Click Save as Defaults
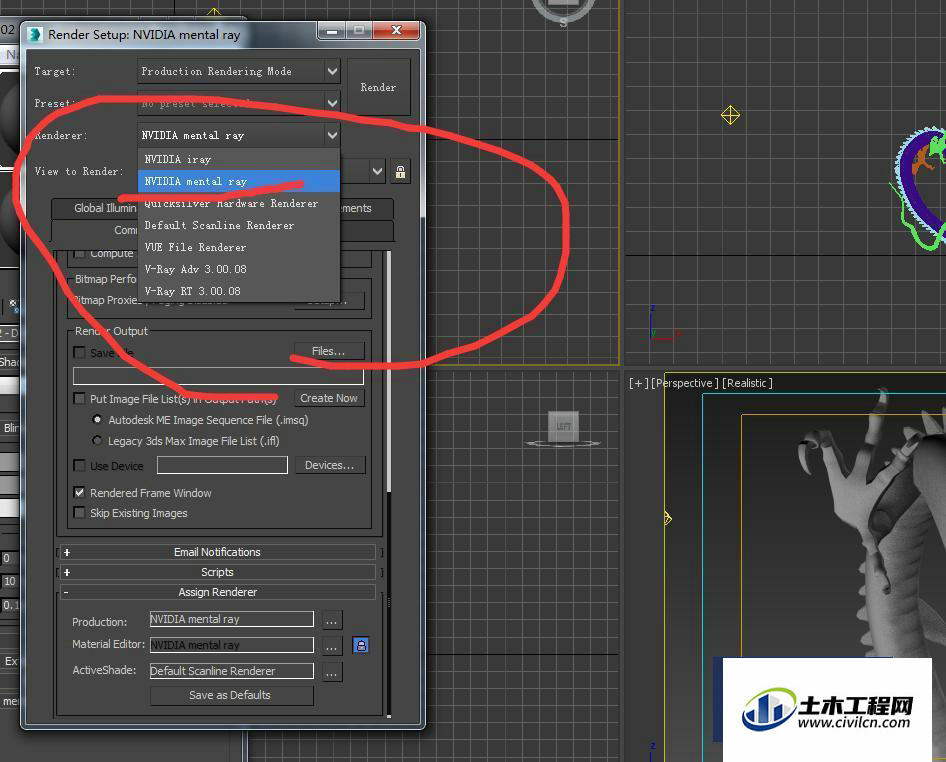 (232, 695)
